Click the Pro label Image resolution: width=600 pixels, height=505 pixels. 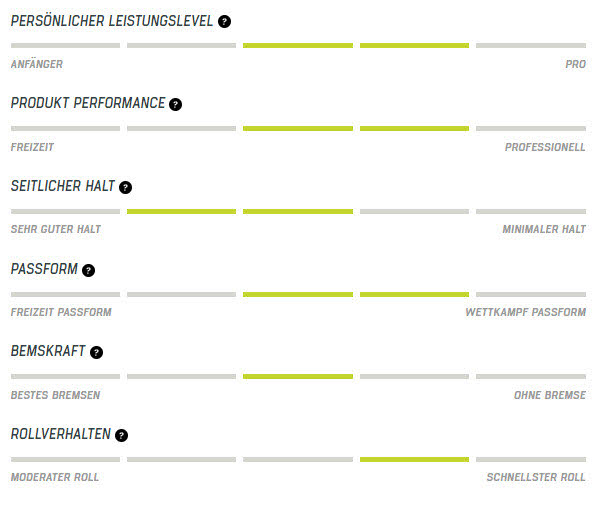(575, 64)
